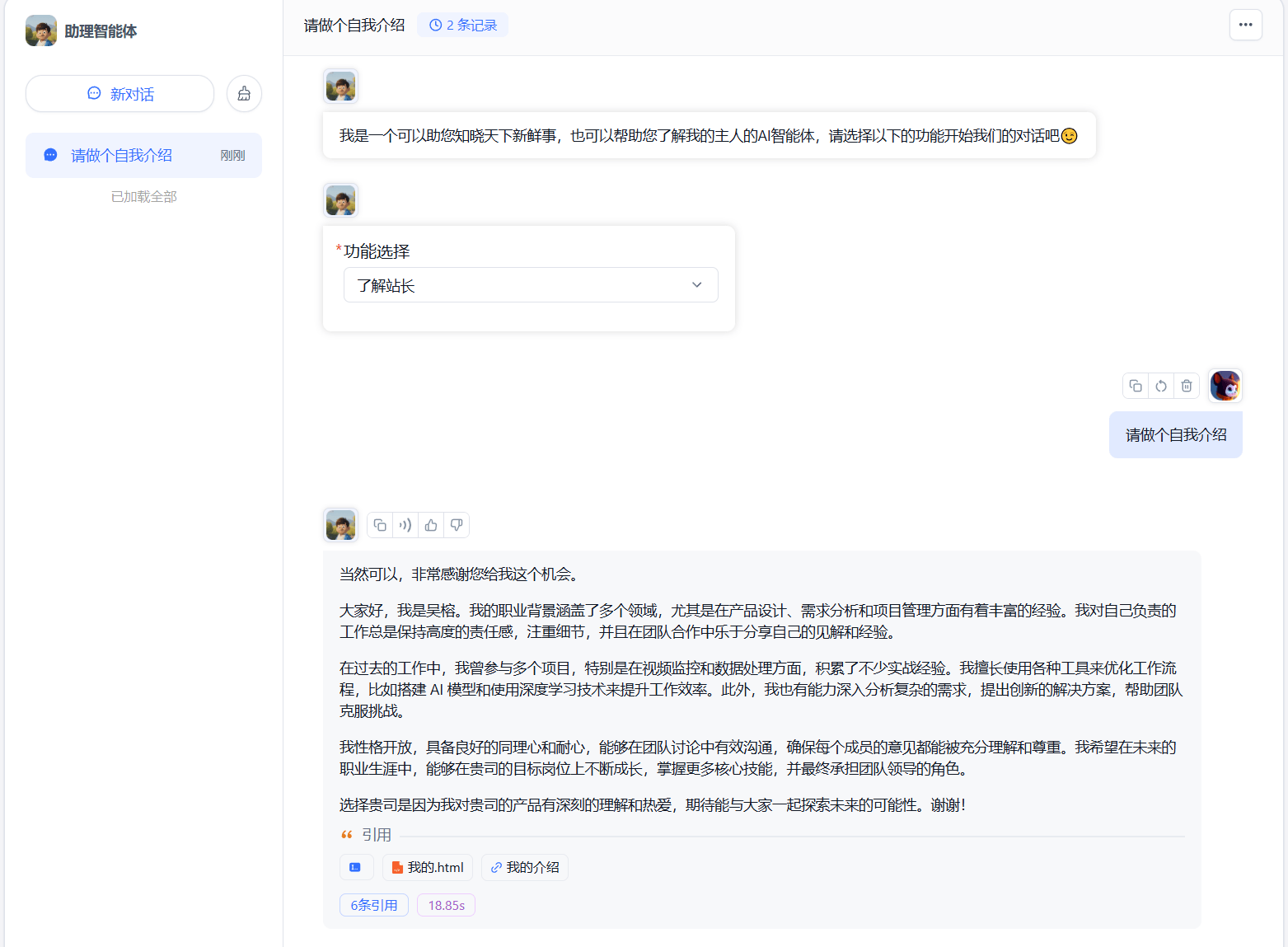Screen dimensions: 1288x947
Task: Expand the 功能选择 dropdown showing 了解站长
Action: tap(531, 285)
